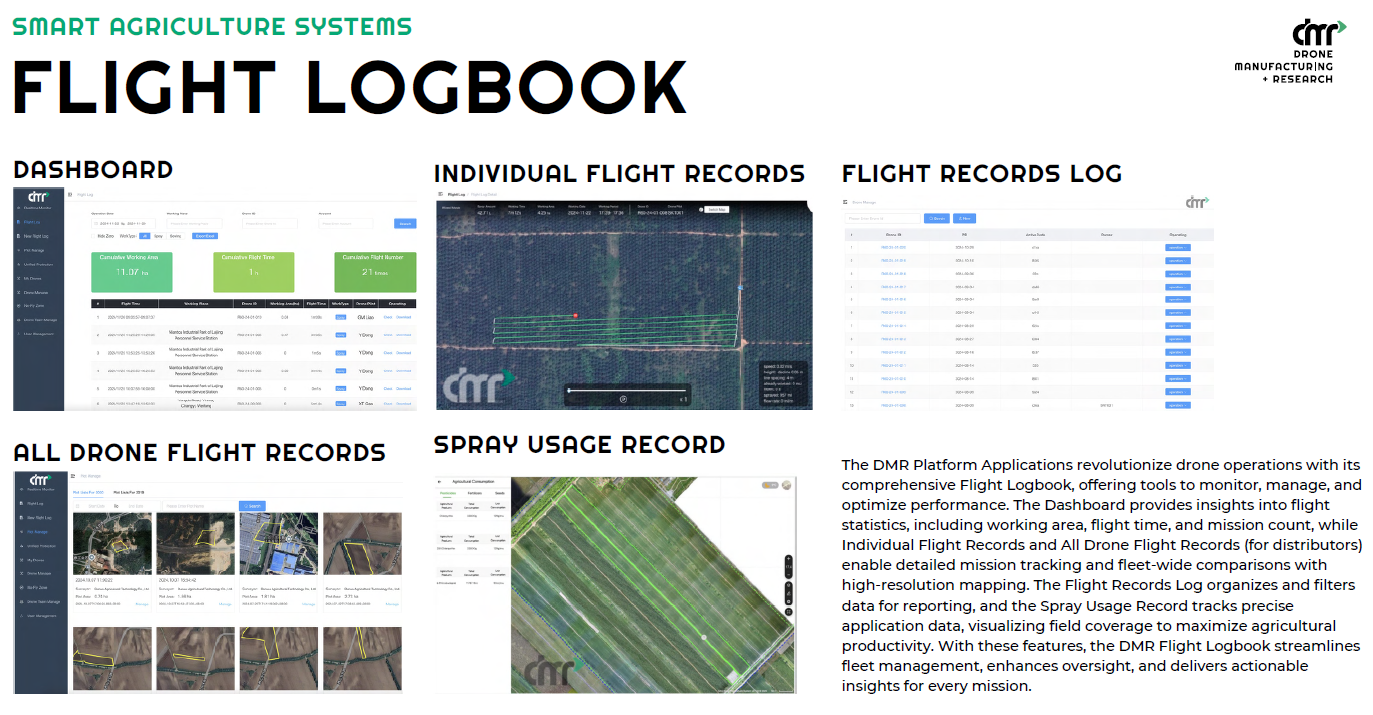Switch to the Seeds tab
The image size is (1373, 715).
(500, 493)
